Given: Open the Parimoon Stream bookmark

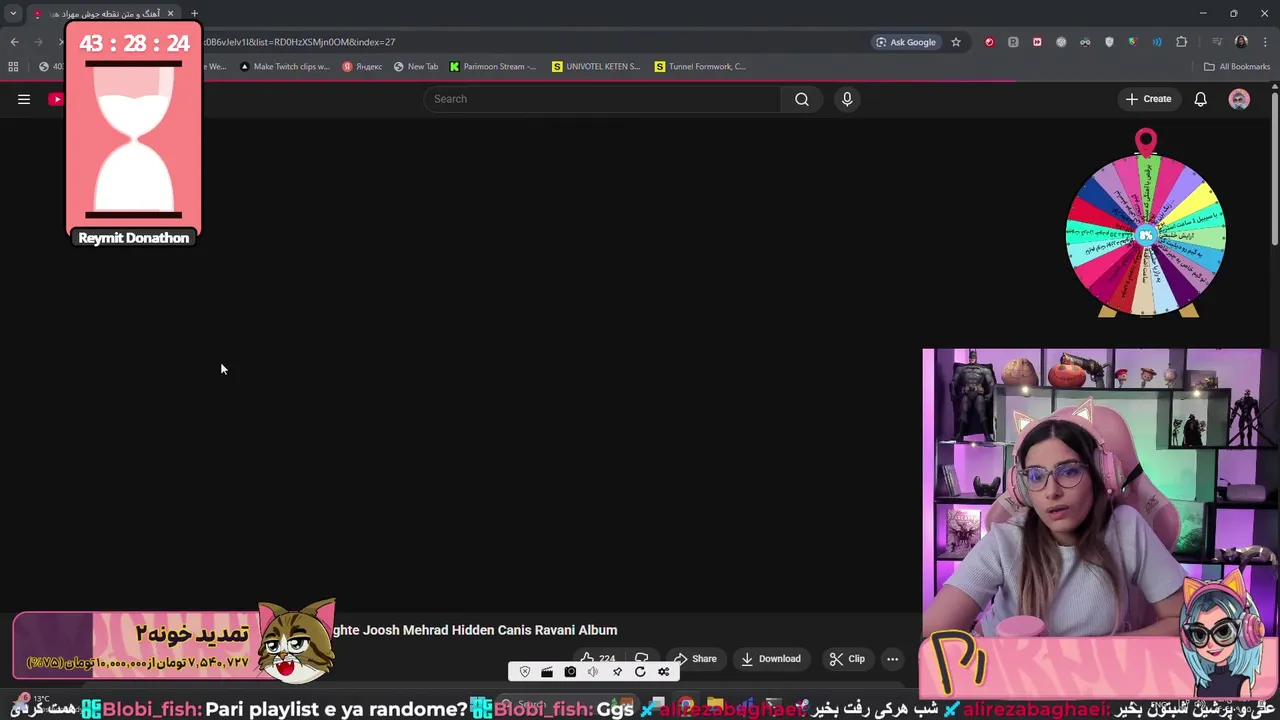Looking at the screenshot, I should coord(493,67).
